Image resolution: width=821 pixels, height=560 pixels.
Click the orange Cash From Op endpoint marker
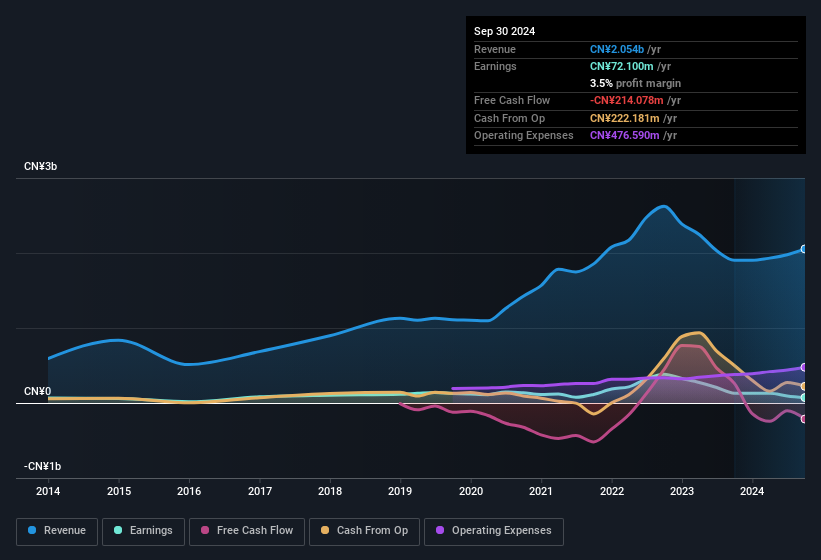pos(804,386)
